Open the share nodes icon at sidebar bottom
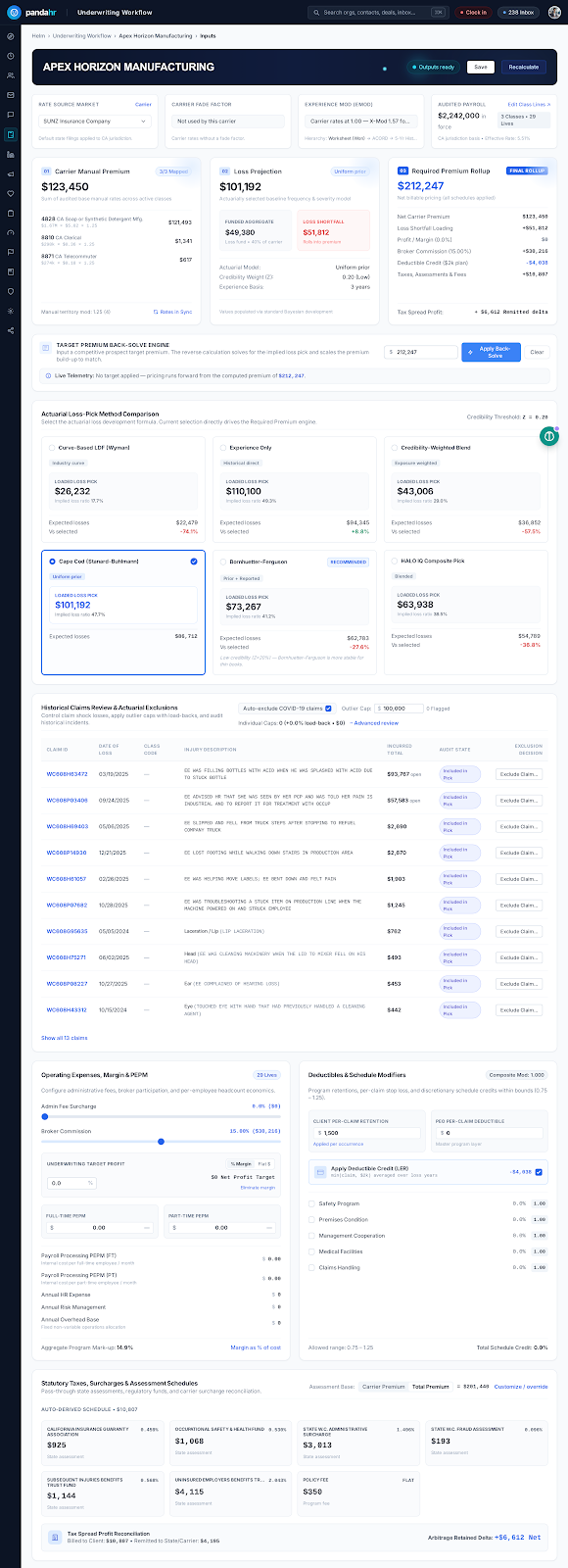The image size is (568, 1568). [x=11, y=330]
